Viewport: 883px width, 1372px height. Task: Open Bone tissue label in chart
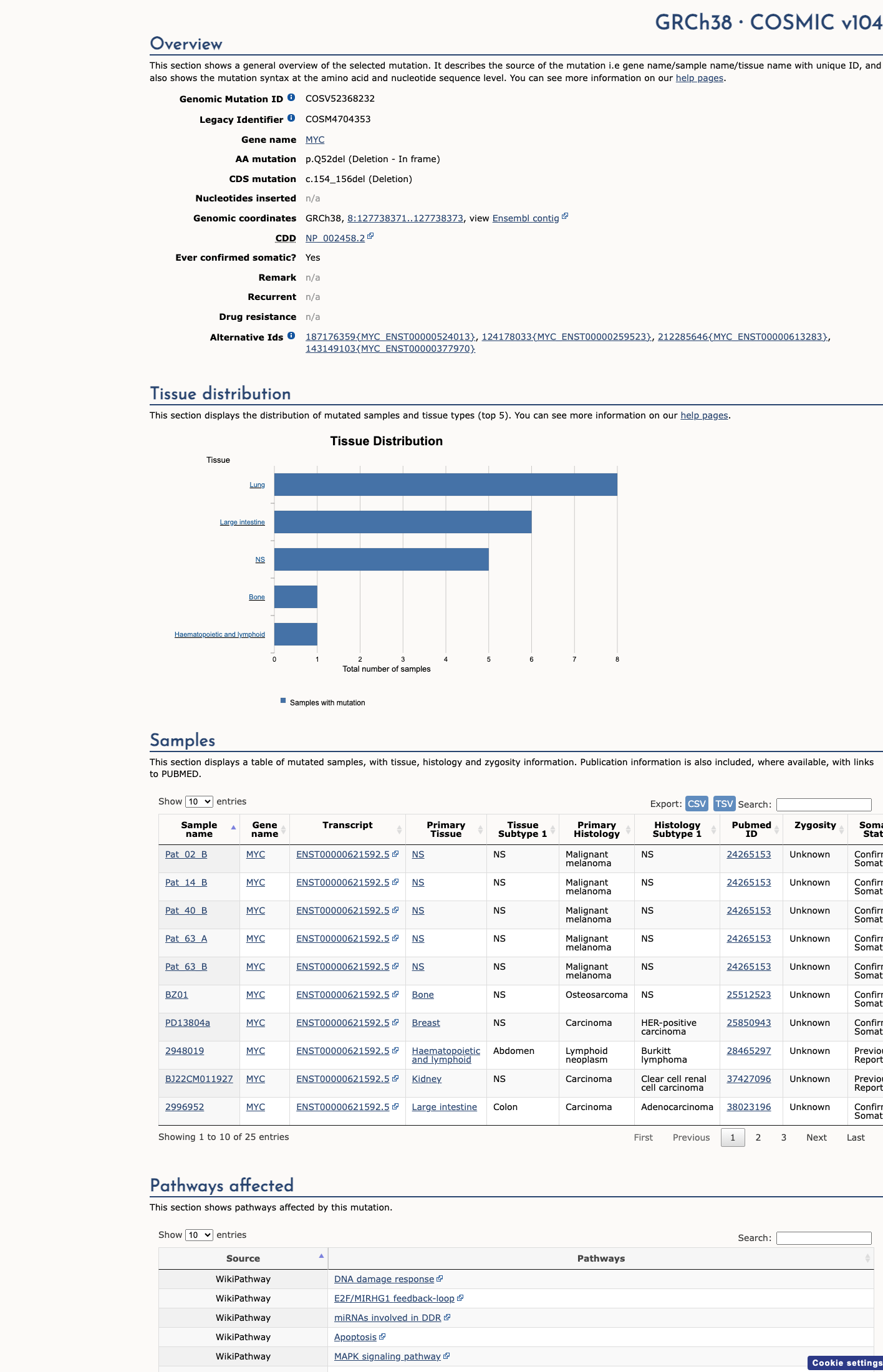point(257,597)
